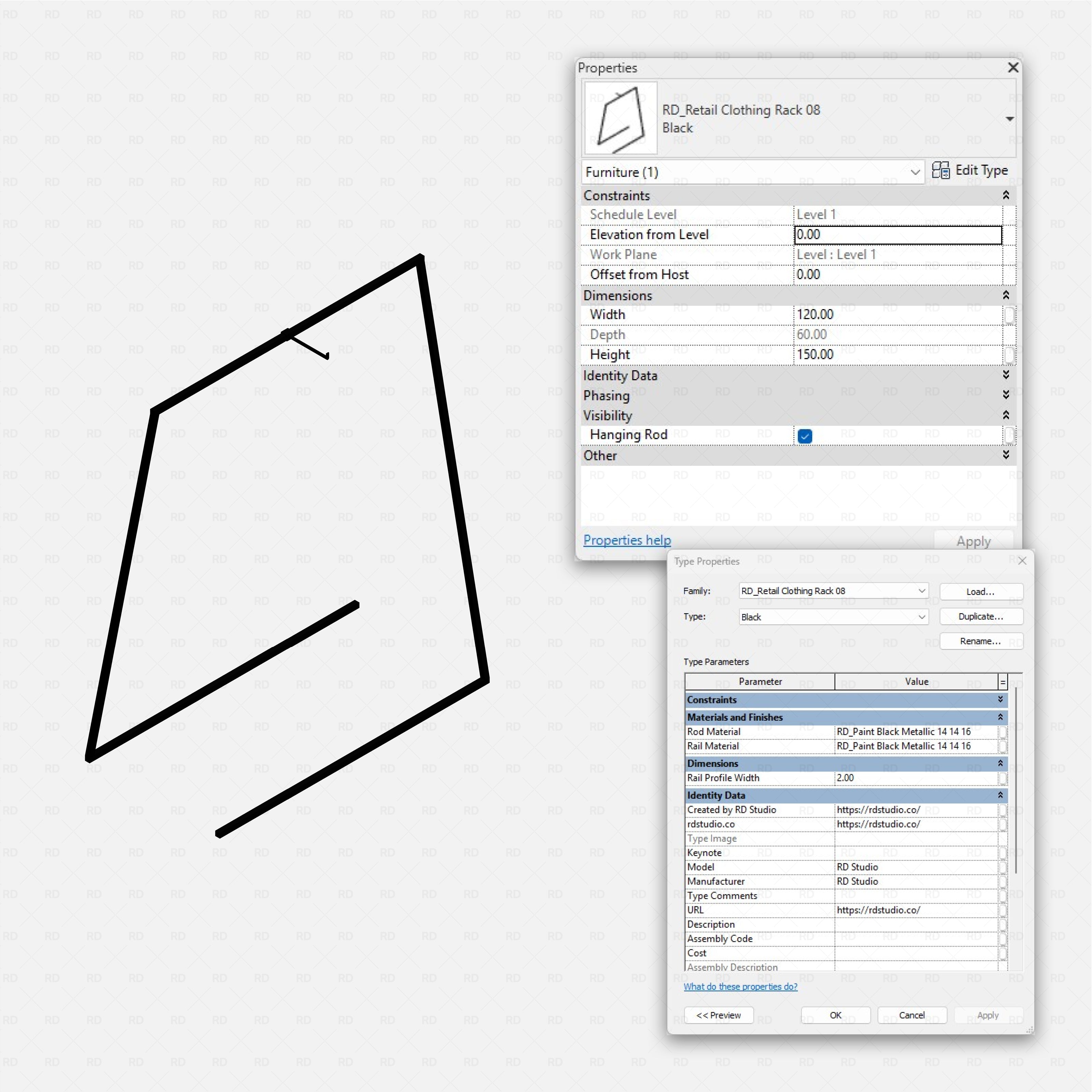Viewport: 1092px width, 1092px height.
Task: Click OK in Type Properties
Action: [835, 1016]
